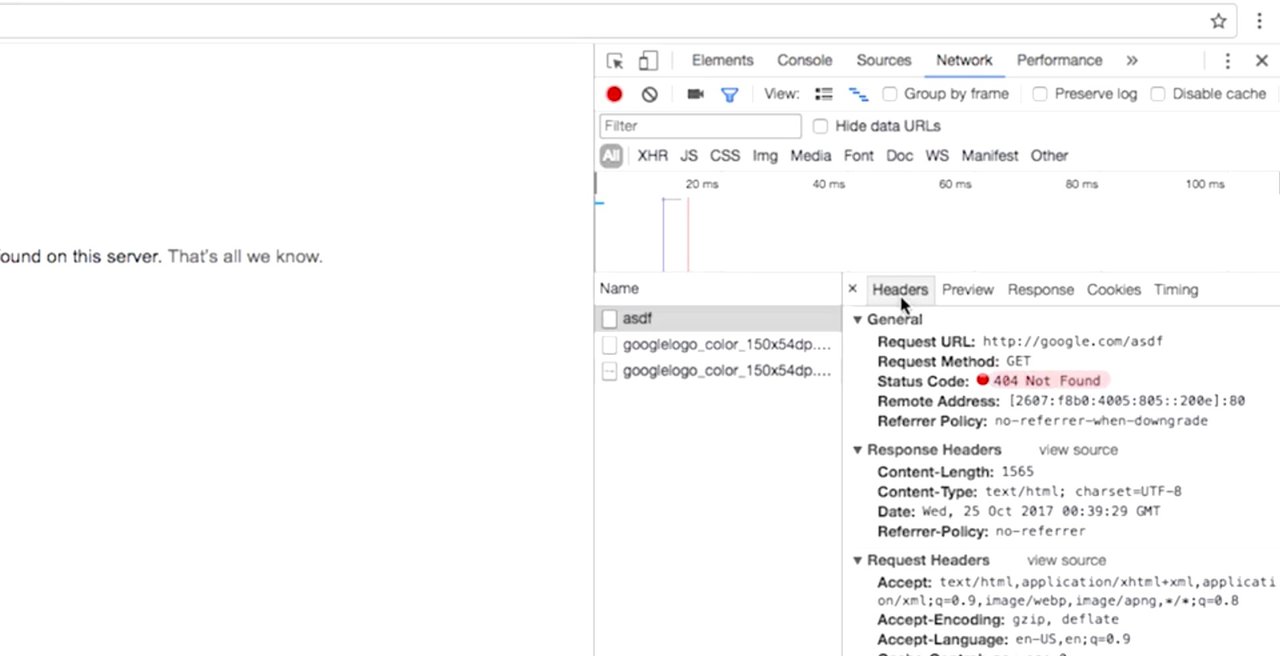The image size is (1280, 656).
Task: Click the Request Method value GET
Action: 1018,361
